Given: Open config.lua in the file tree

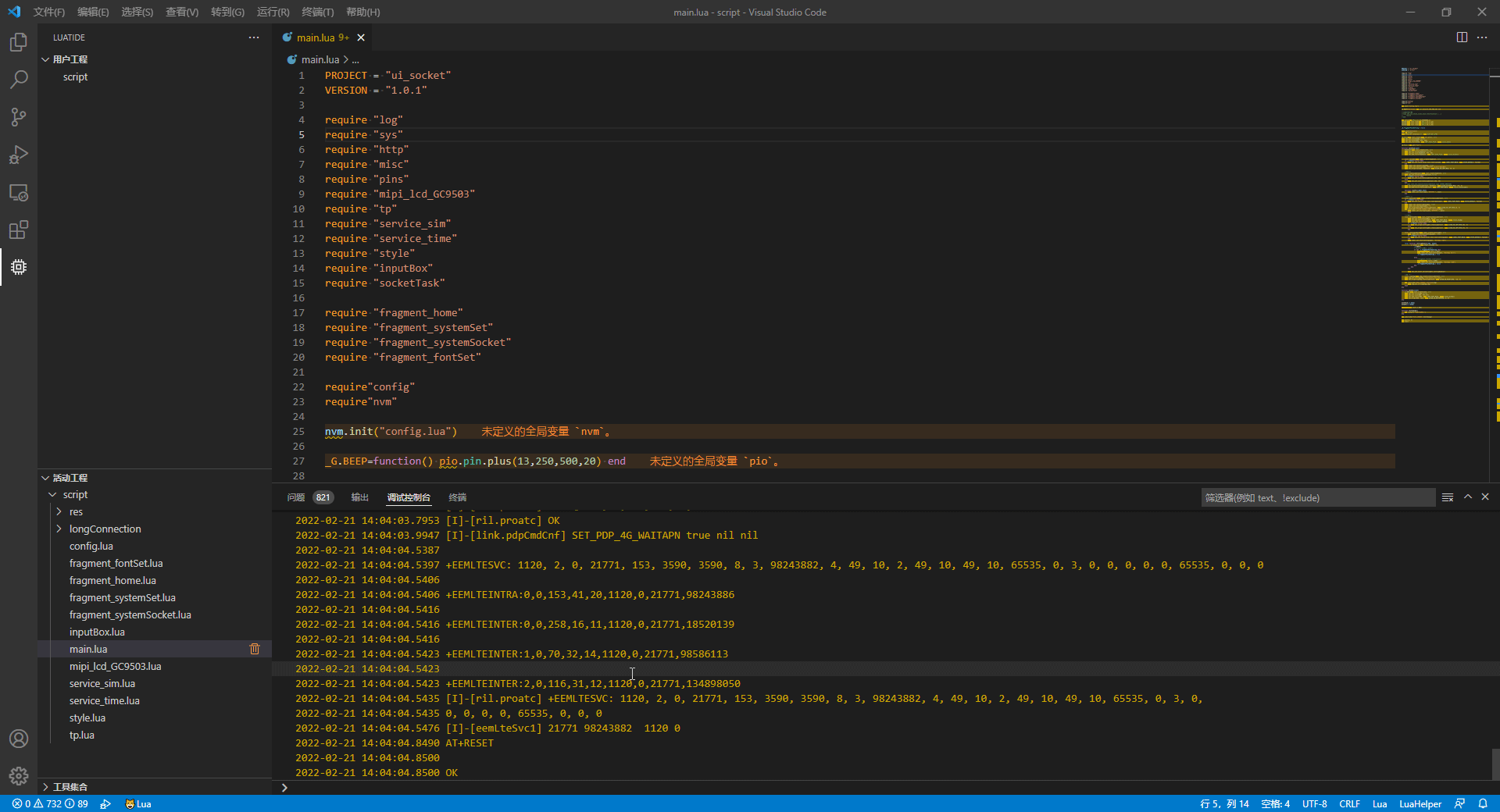Looking at the screenshot, I should (91, 547).
